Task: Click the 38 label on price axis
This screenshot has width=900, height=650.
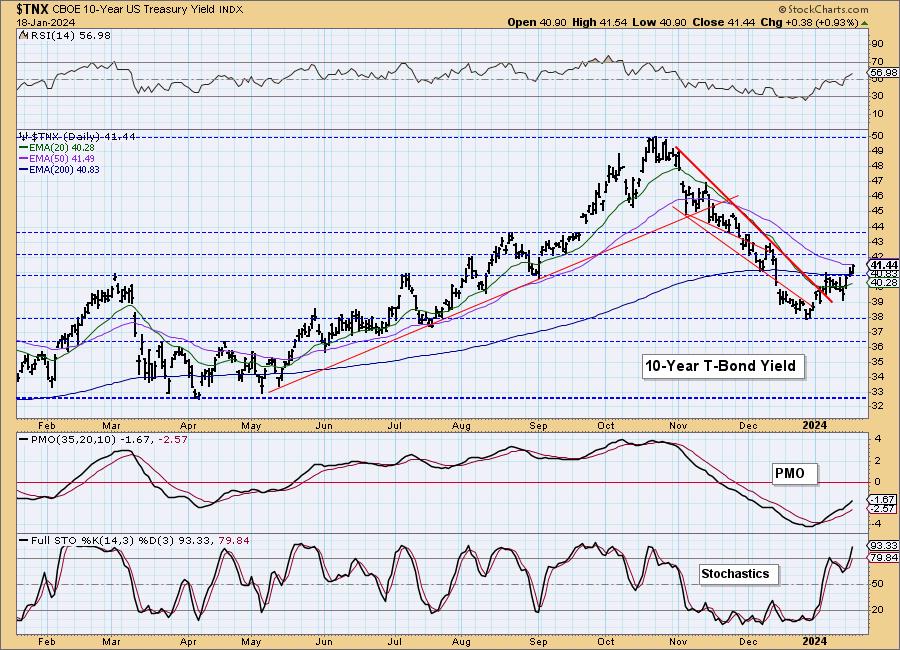Action: pos(878,317)
